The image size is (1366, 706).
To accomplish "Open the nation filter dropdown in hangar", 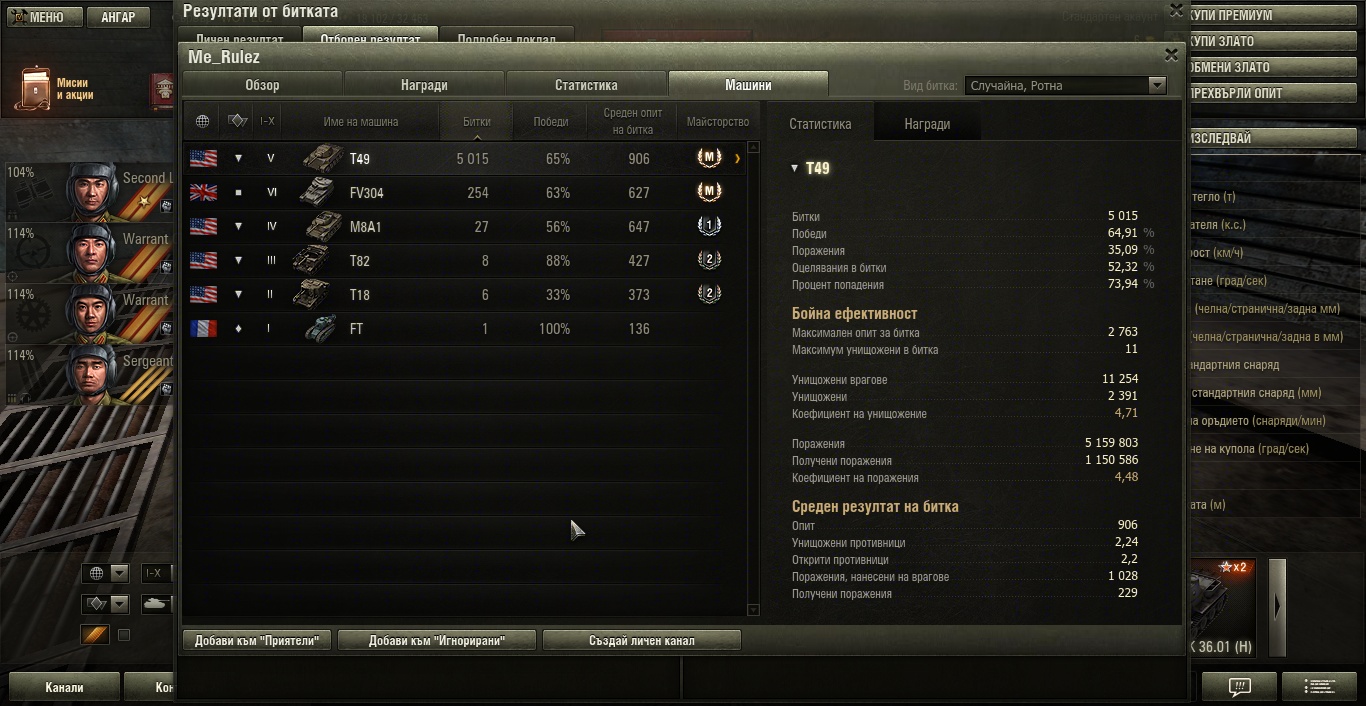I will point(106,573).
